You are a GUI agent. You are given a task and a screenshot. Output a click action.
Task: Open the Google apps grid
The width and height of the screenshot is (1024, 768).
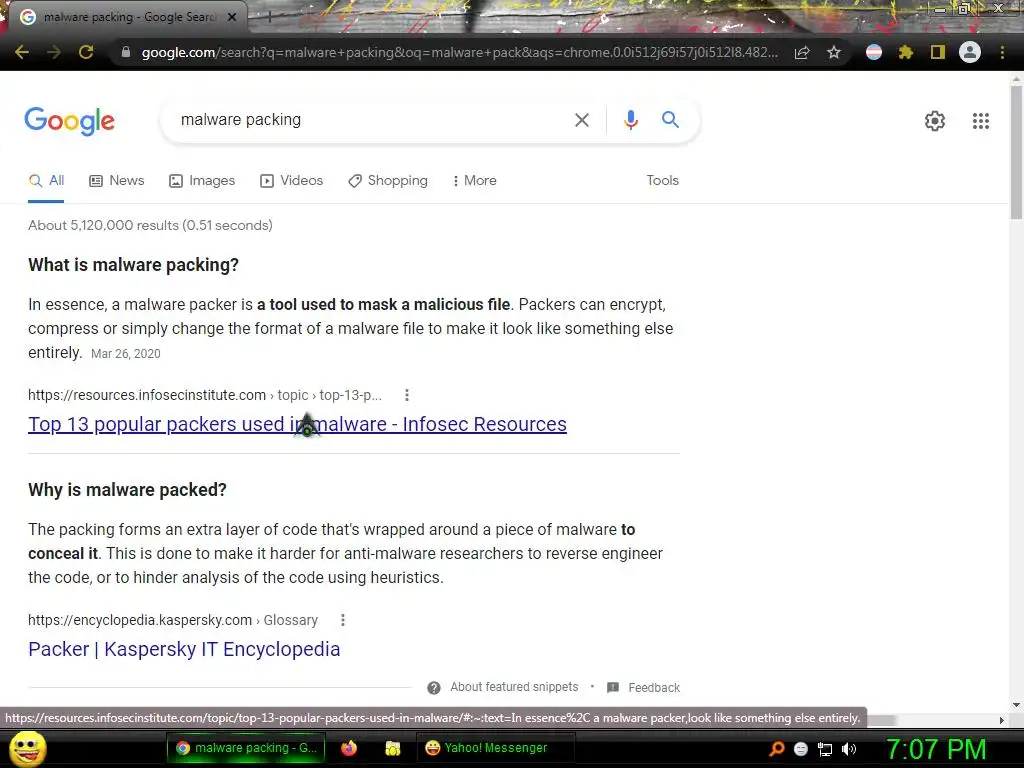(x=980, y=121)
